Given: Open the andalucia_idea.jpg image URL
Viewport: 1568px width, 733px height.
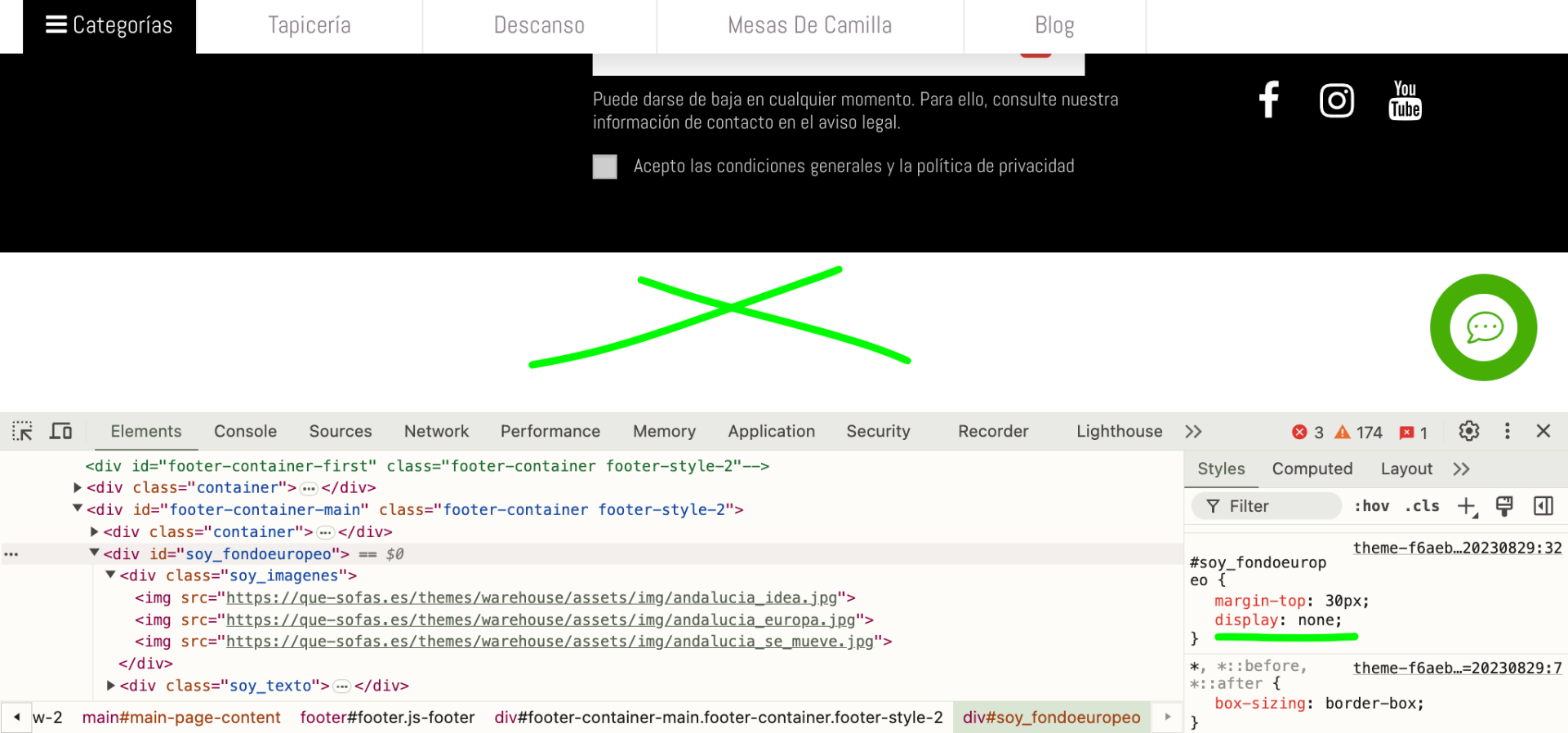Looking at the screenshot, I should (532, 598).
